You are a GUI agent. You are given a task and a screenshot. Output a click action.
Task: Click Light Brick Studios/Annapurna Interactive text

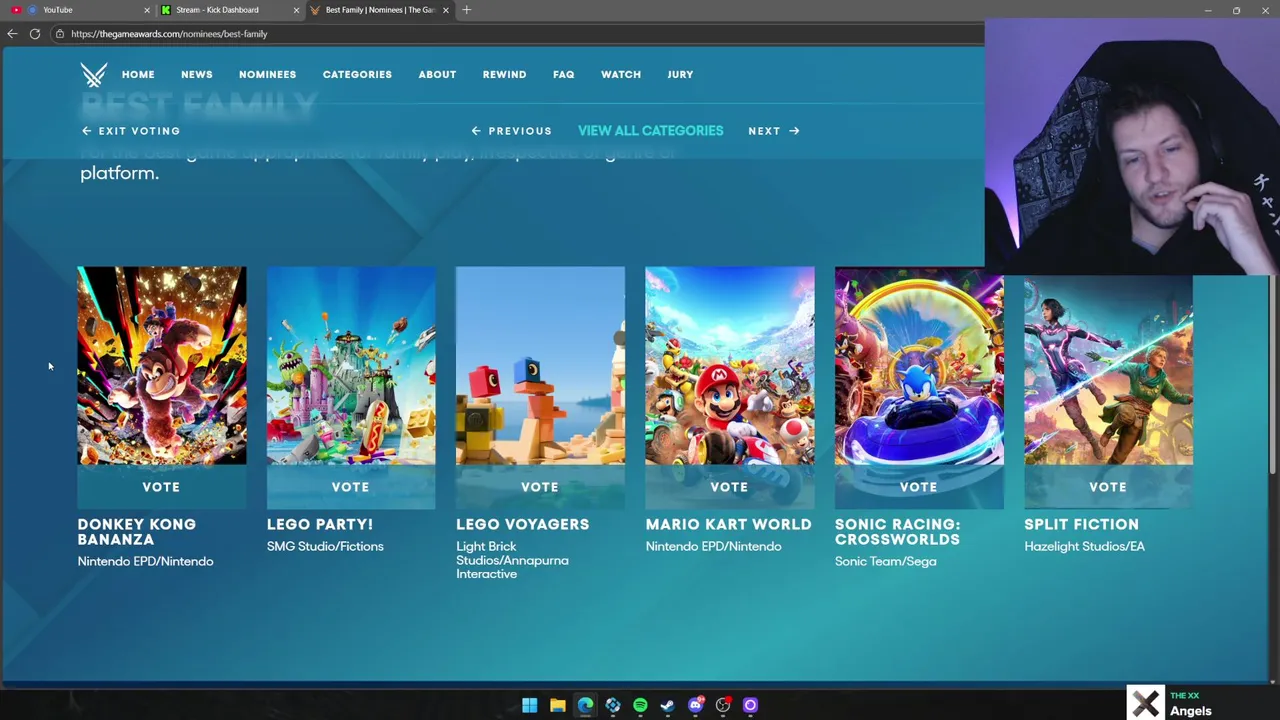512,560
